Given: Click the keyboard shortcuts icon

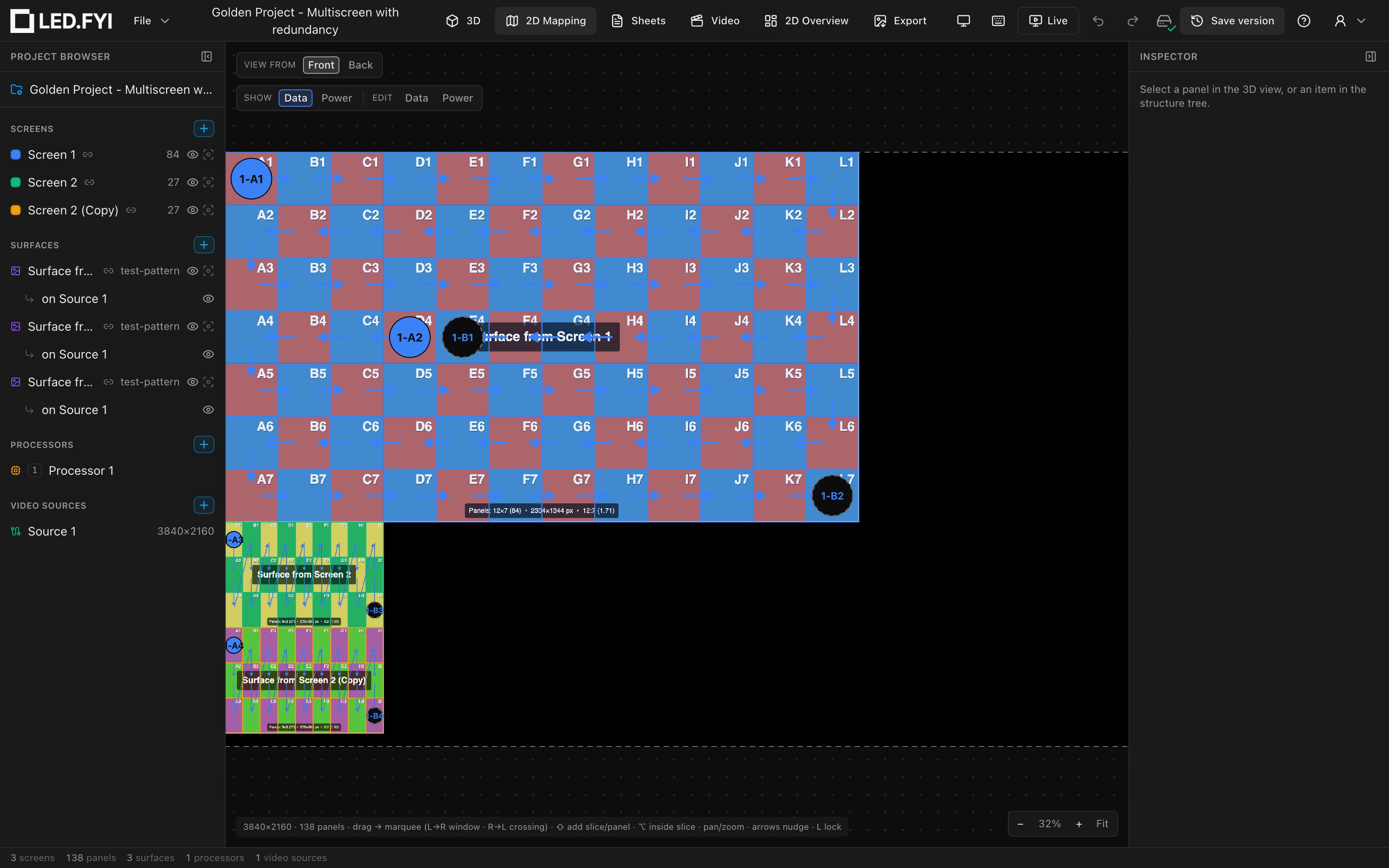Looking at the screenshot, I should point(998,21).
